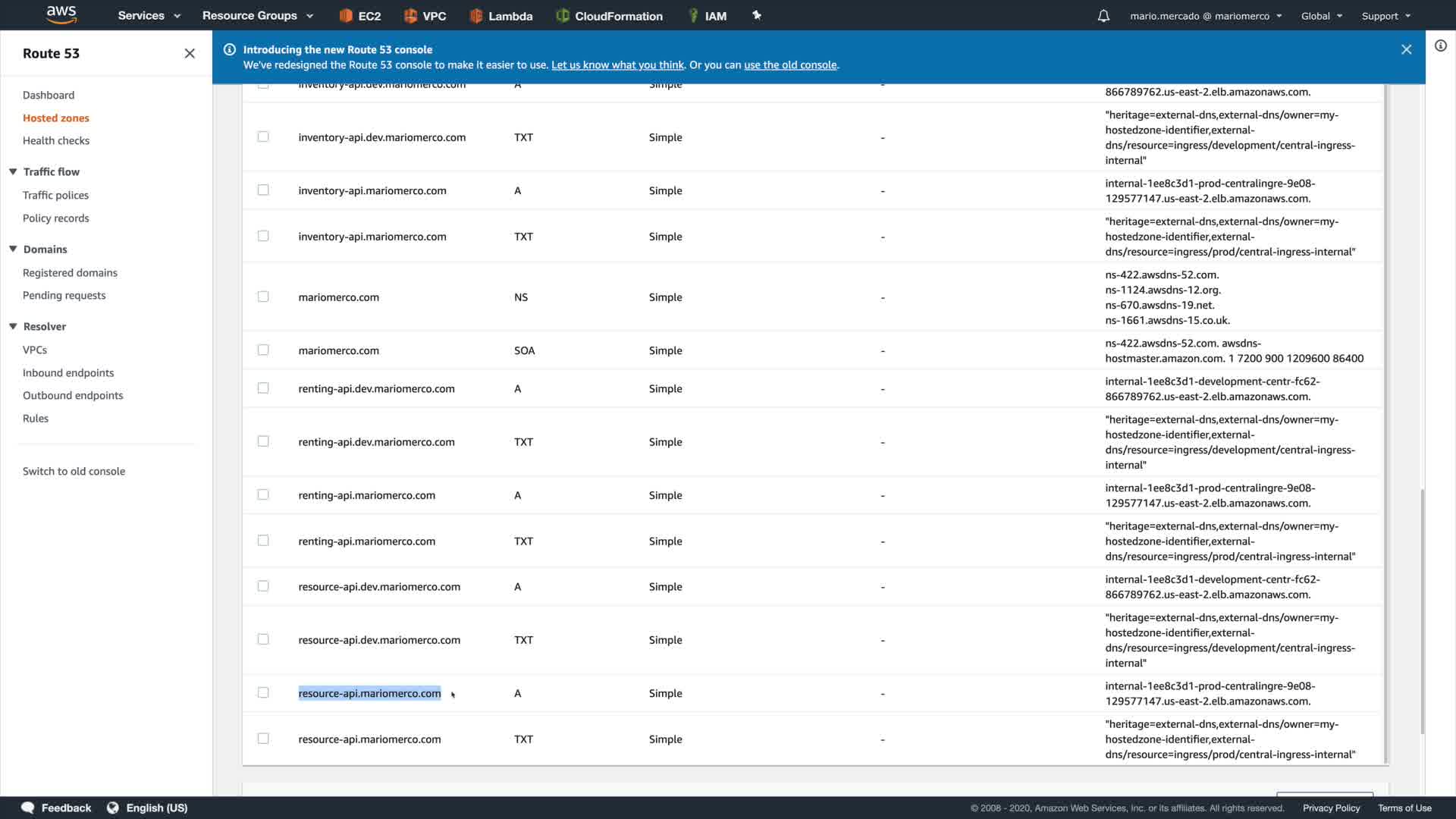
Task: Go to Hosted zones in sidebar
Action: pos(56,118)
